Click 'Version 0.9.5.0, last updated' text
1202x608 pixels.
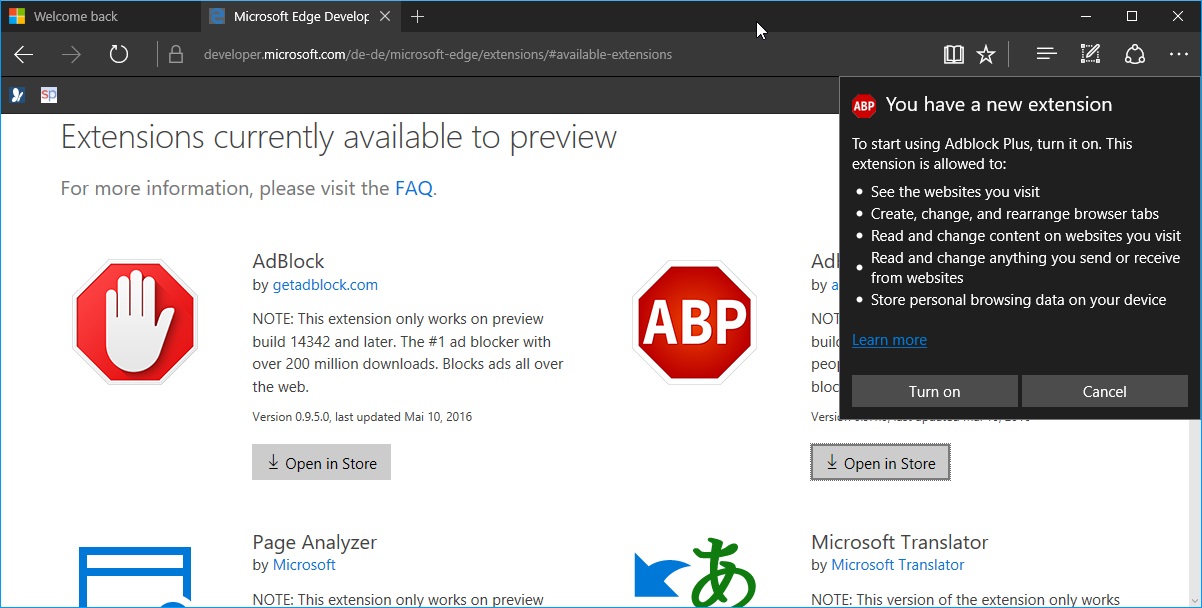click(362, 417)
